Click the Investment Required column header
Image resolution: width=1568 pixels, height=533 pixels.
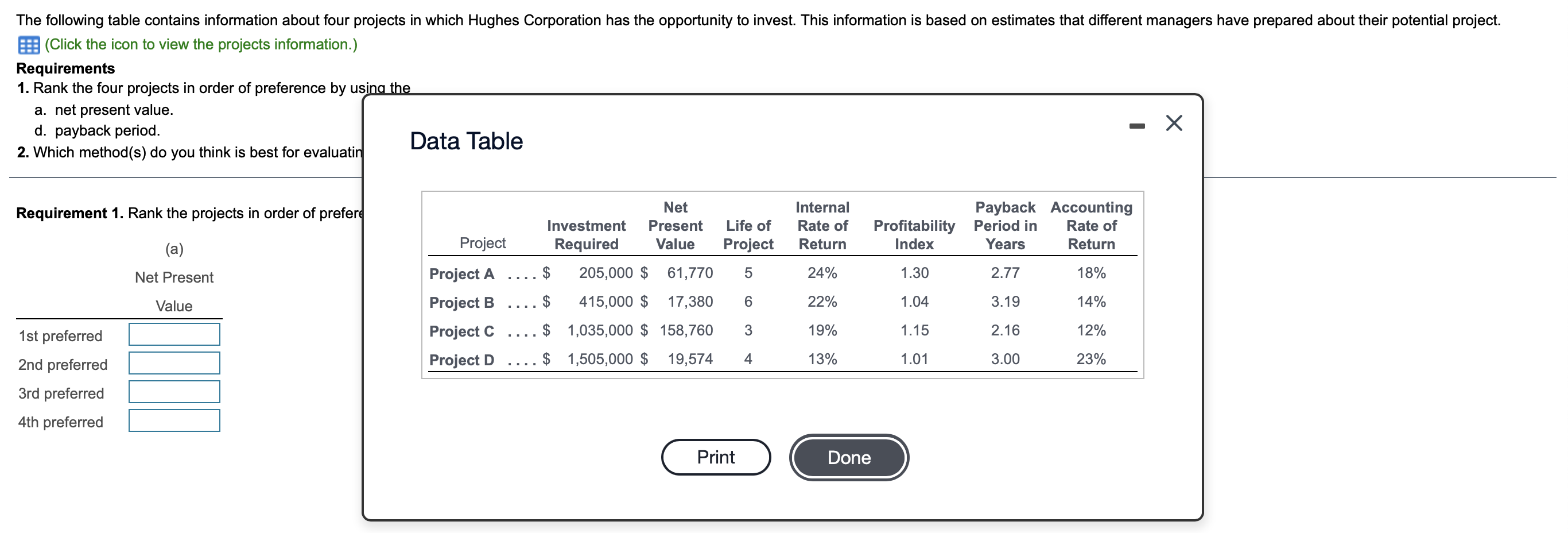586,234
